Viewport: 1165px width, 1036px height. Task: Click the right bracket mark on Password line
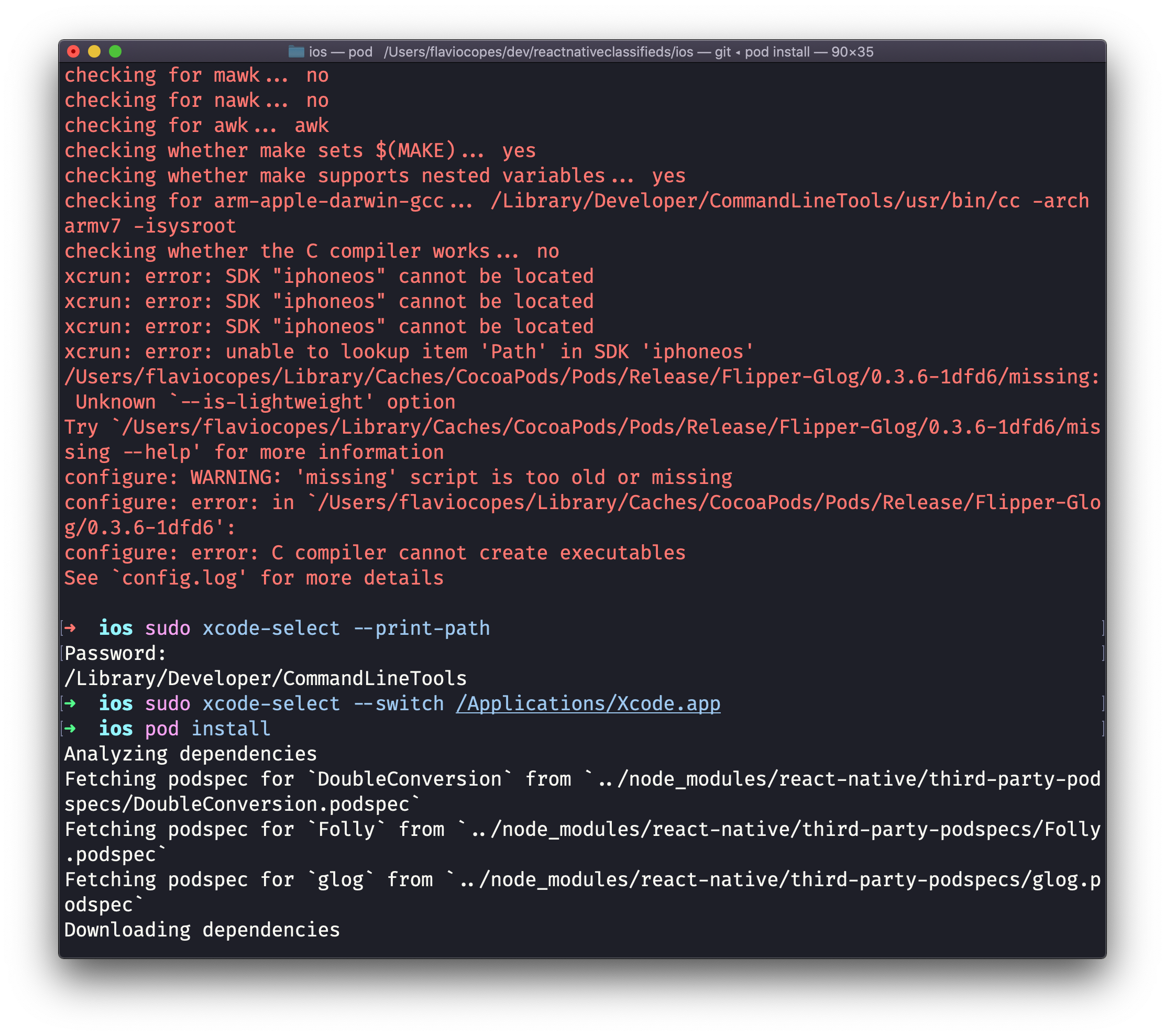pos(1103,653)
